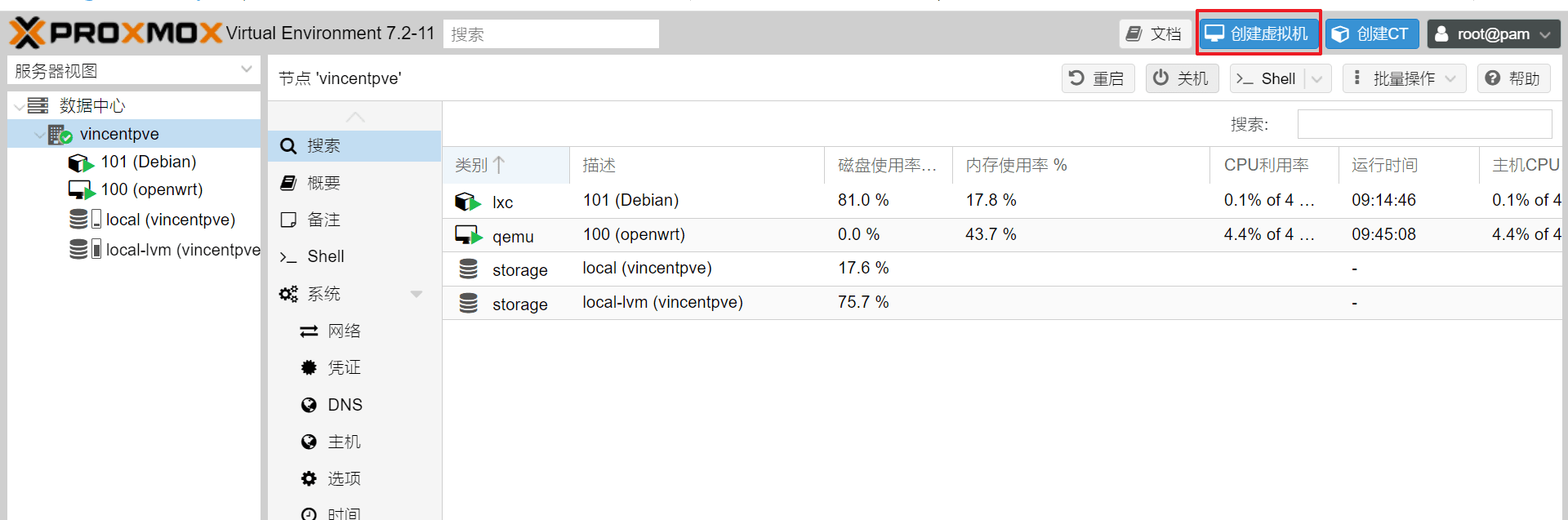The image size is (1568, 520).
Task: Click the top 搜索 search field
Action: [x=551, y=34]
